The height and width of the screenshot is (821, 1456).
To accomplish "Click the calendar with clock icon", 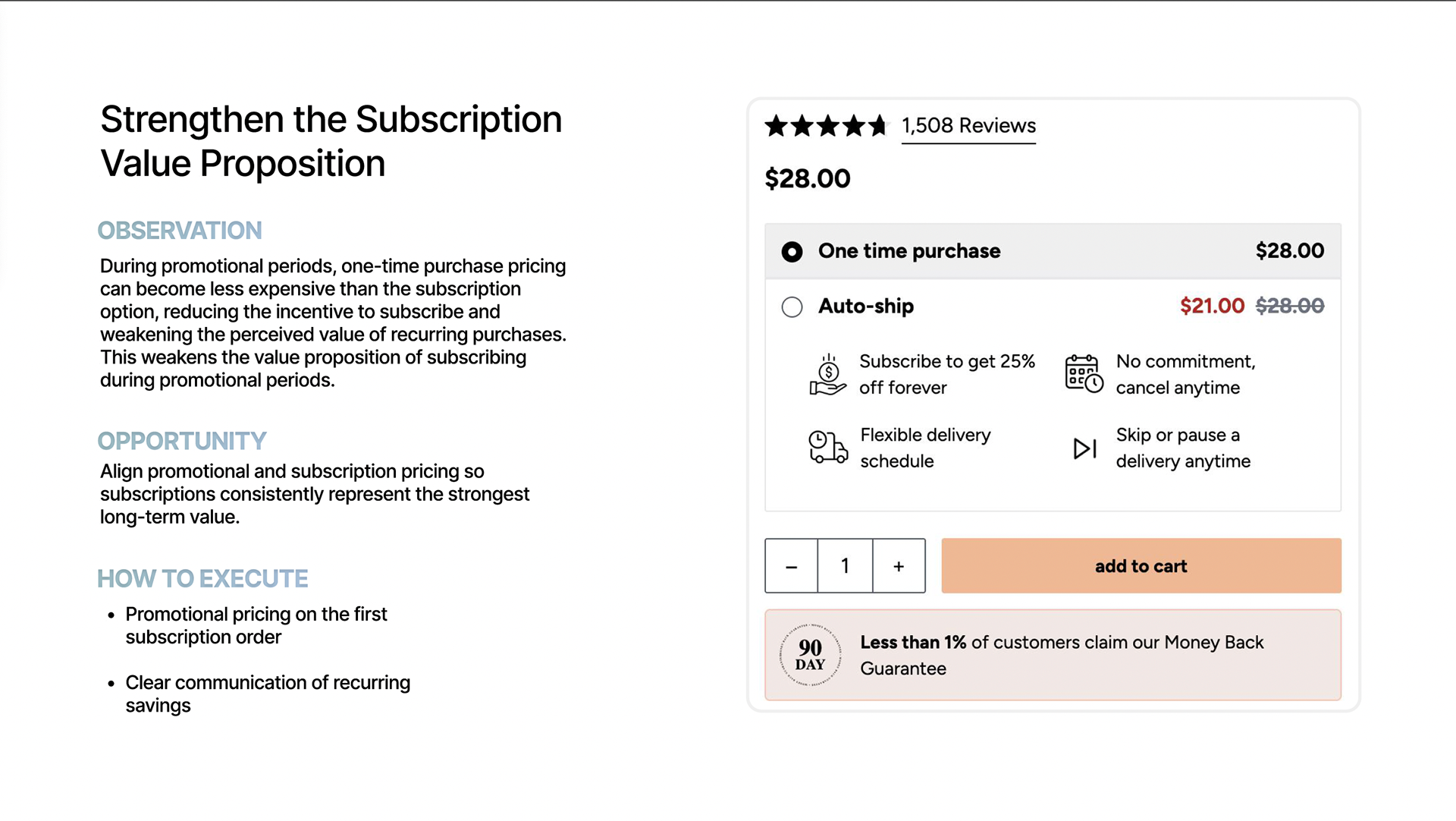I will tap(1084, 373).
